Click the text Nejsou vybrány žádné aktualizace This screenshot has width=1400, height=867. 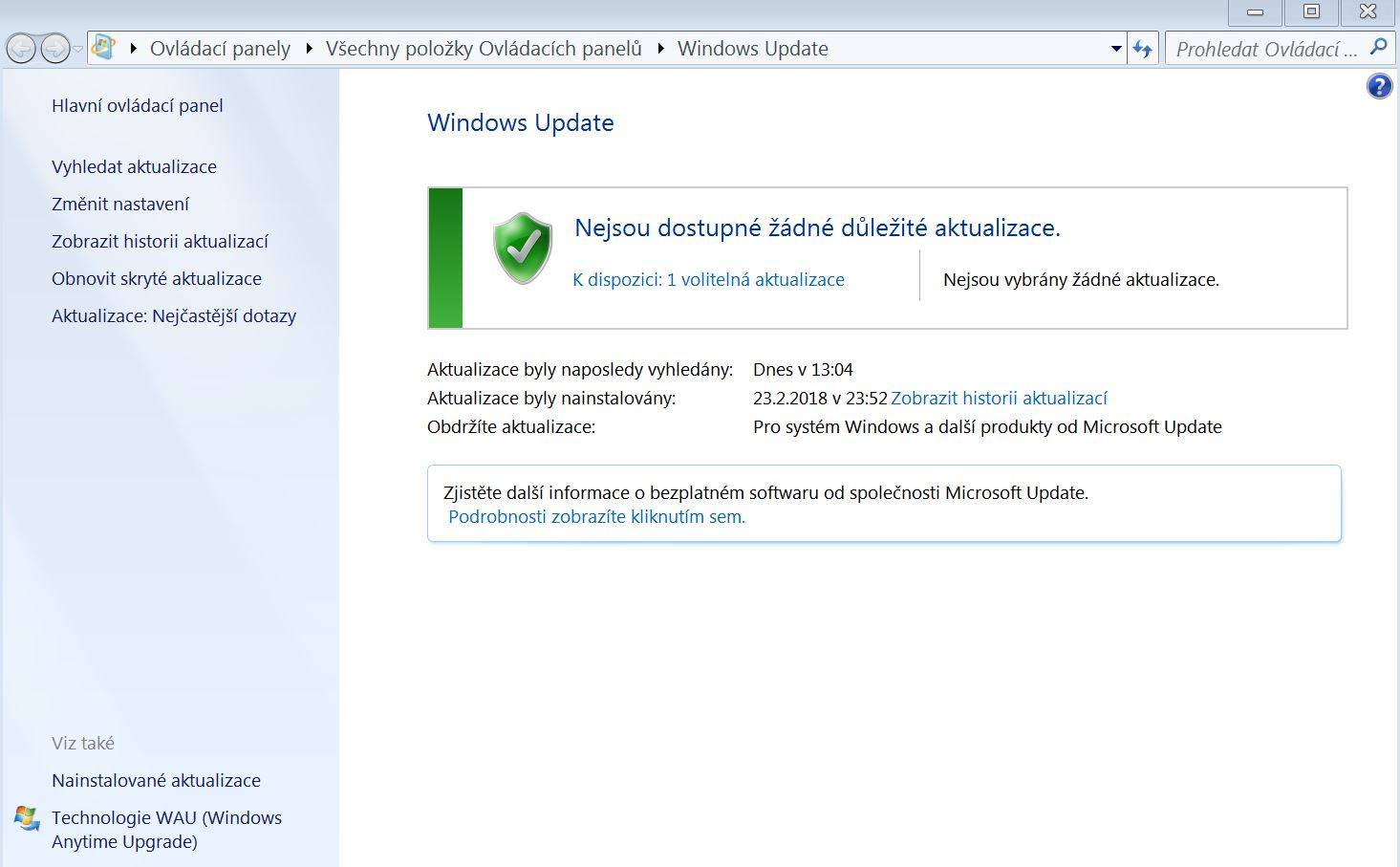click(x=1081, y=279)
